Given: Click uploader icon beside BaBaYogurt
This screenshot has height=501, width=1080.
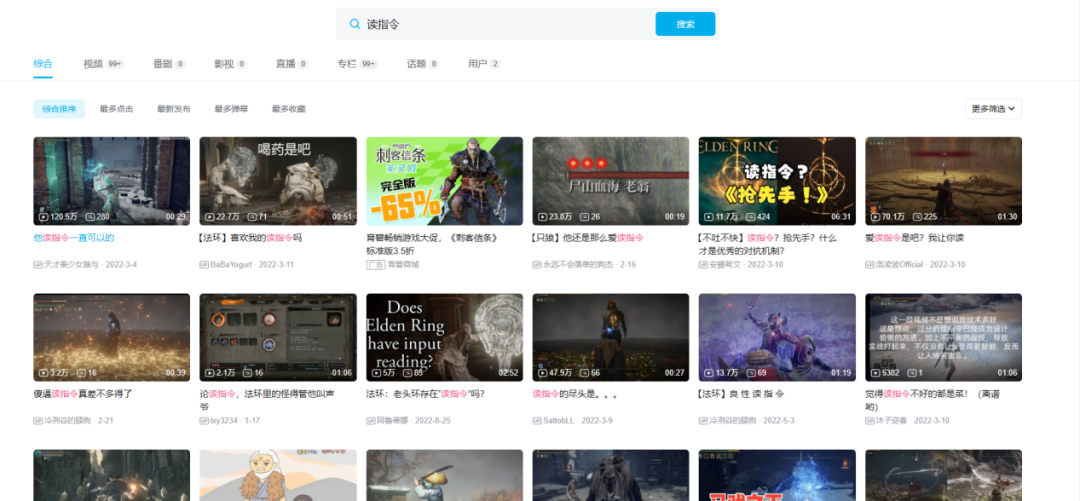Looking at the screenshot, I should (204, 264).
